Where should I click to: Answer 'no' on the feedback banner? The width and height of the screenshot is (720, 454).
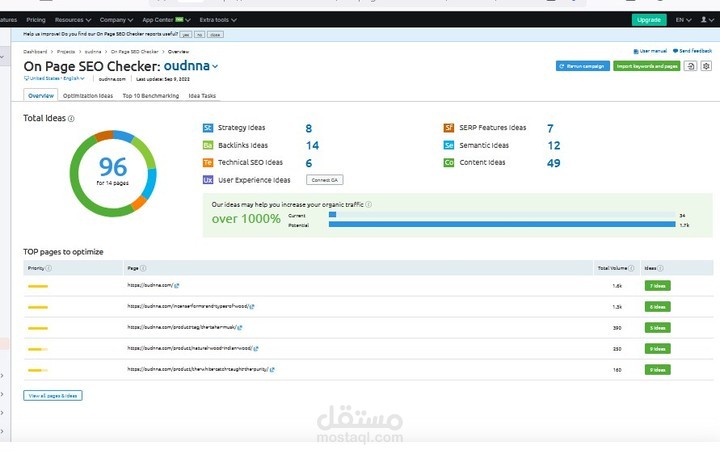pyautogui.click(x=199, y=34)
